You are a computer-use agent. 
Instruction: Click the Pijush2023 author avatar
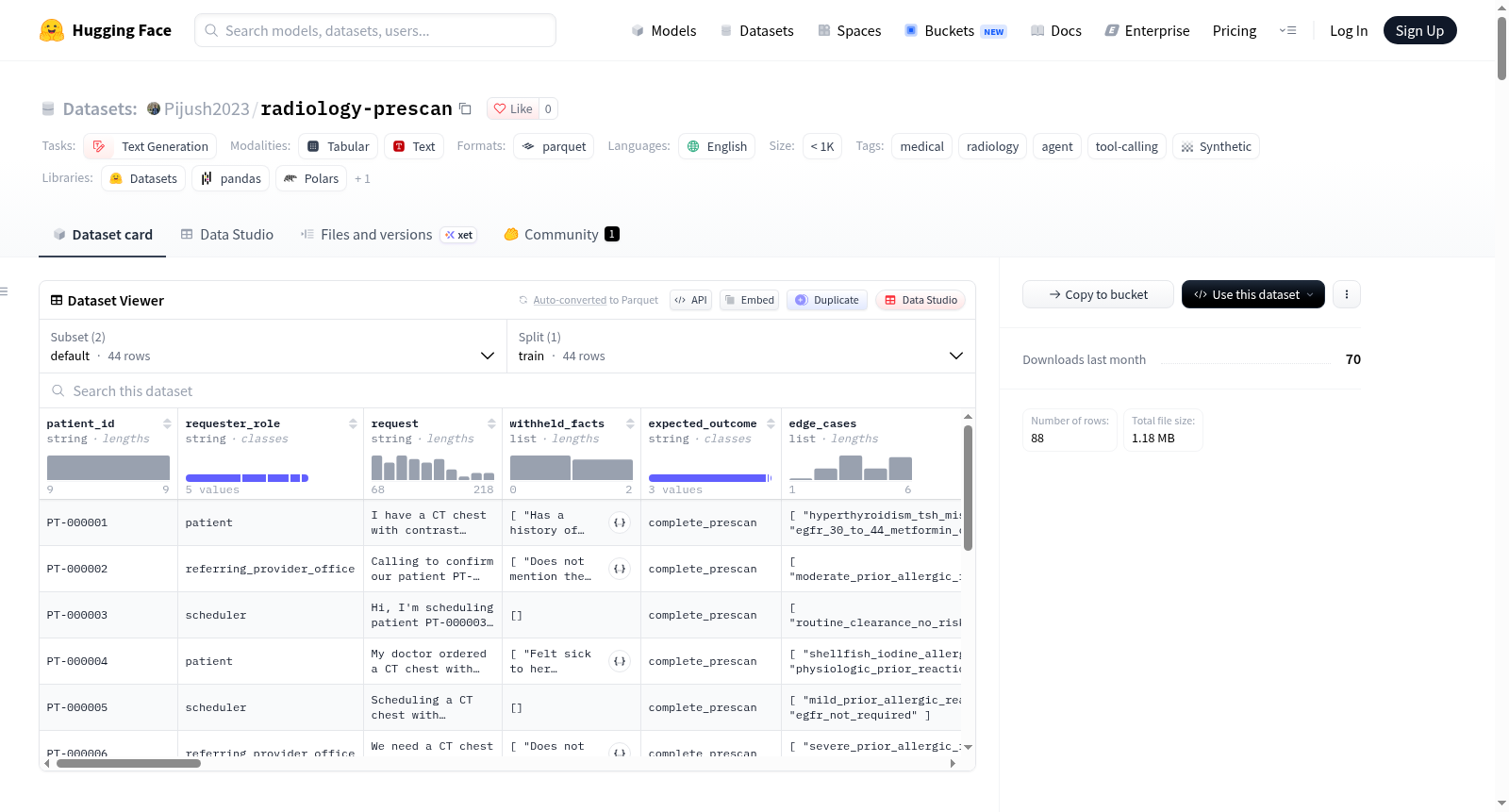click(x=154, y=108)
